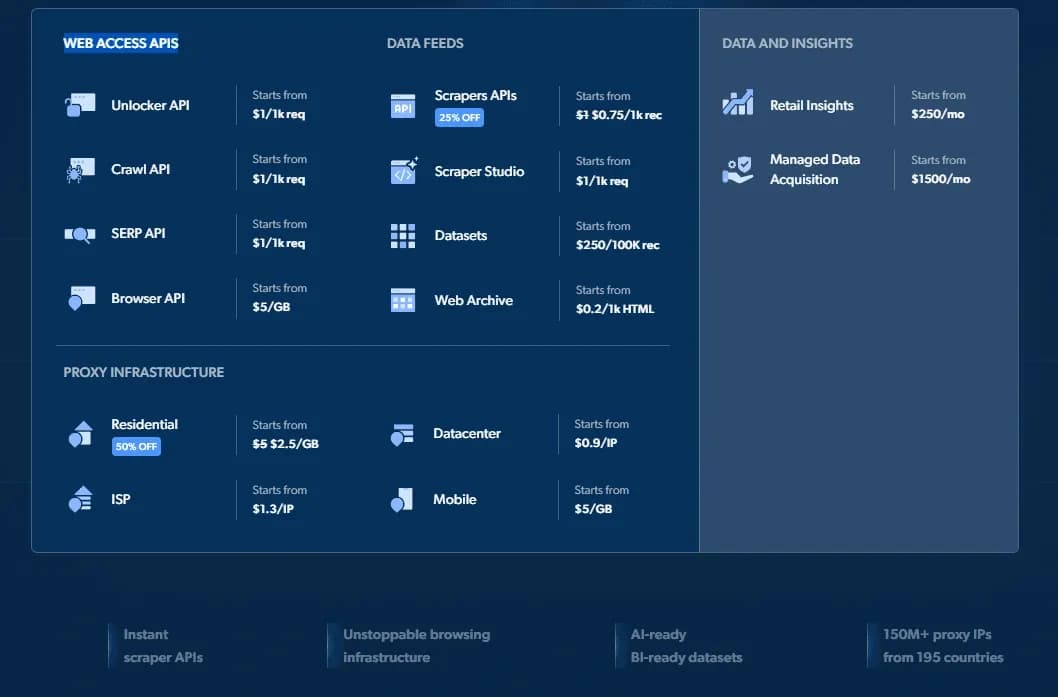The width and height of the screenshot is (1058, 697).
Task: Click the Scraper Studio code icon
Action: pyautogui.click(x=402, y=171)
